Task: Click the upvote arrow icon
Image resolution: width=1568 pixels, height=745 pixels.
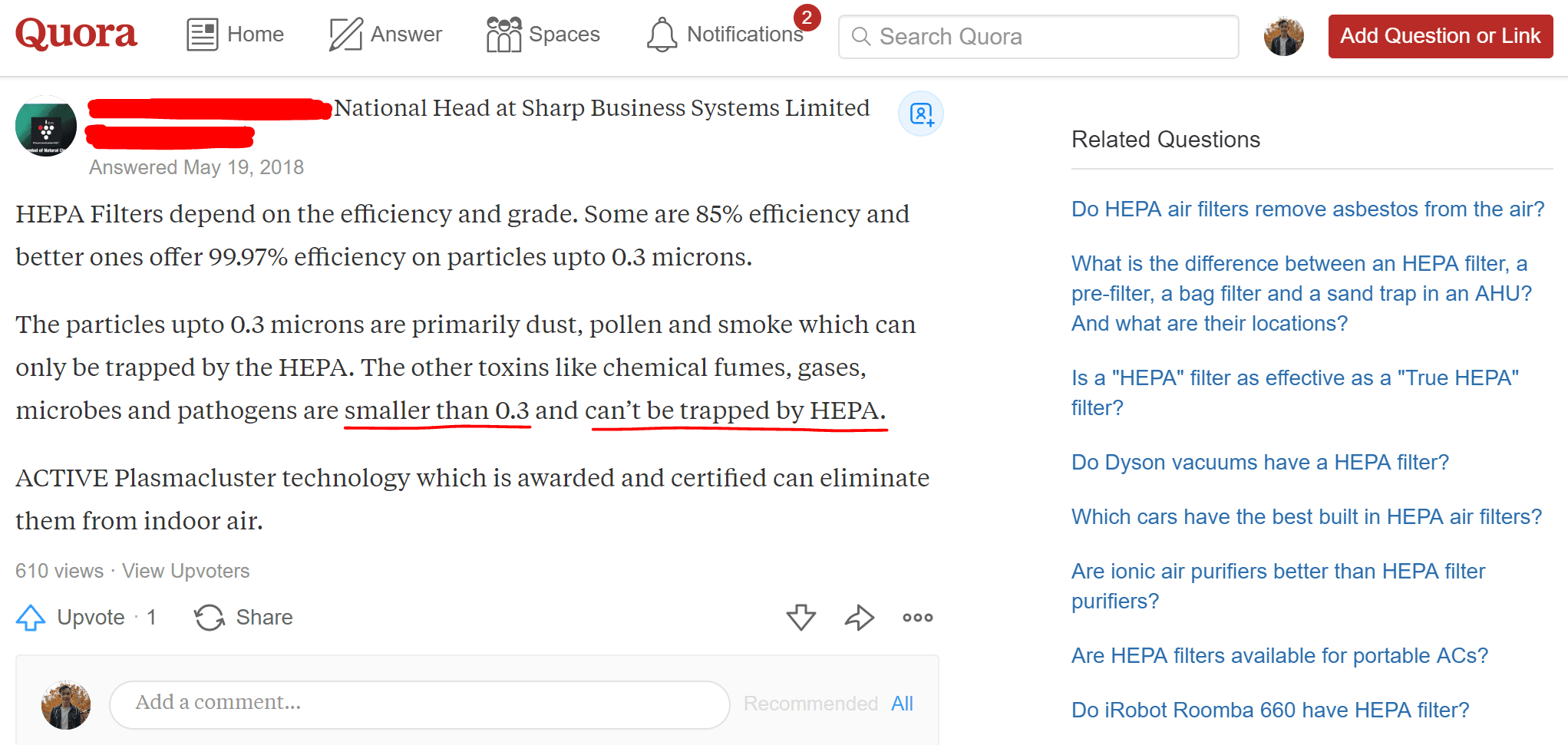Action: coord(31,618)
